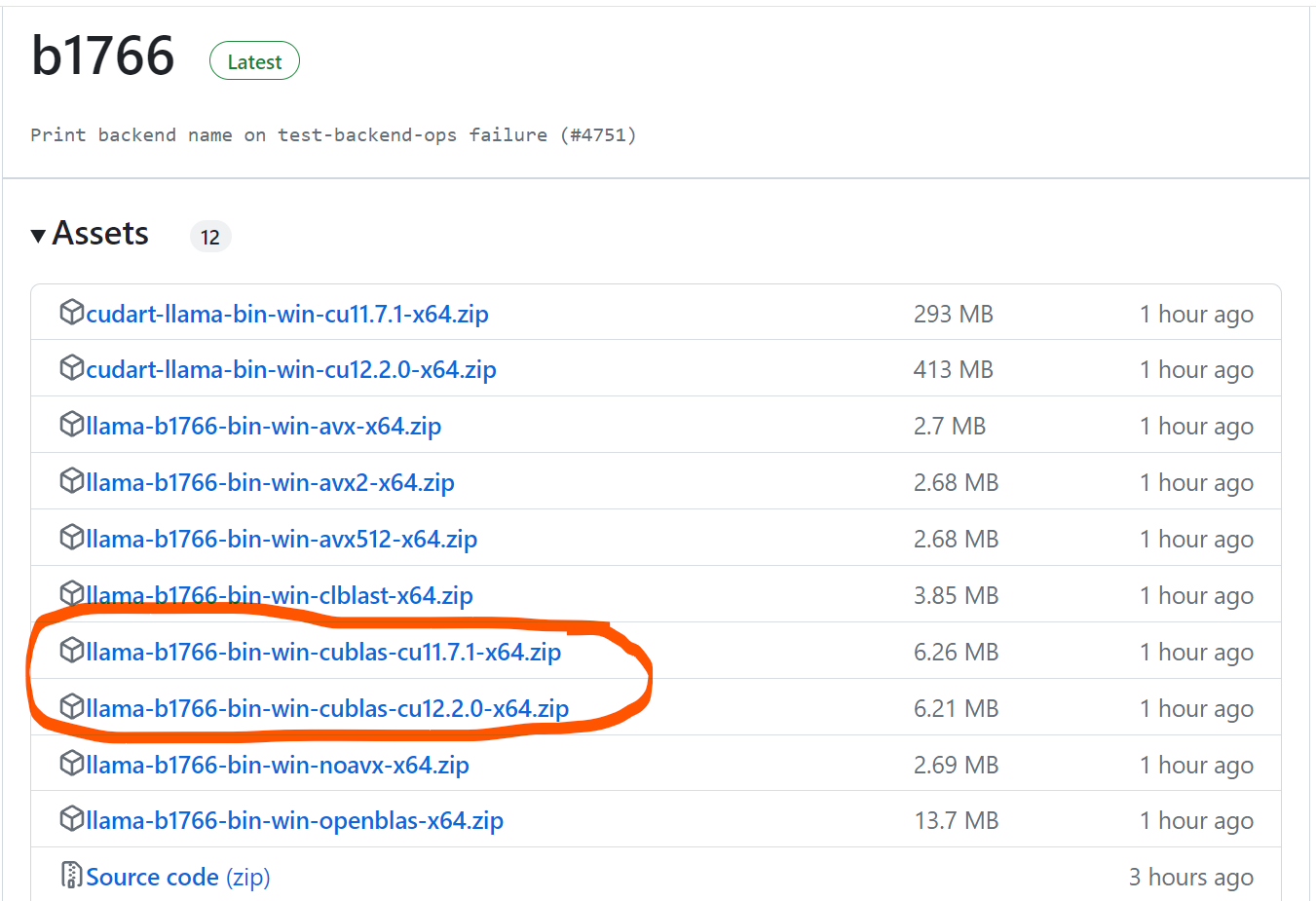Click the zip file icon beside Source code
This screenshot has width=1316, height=901.
[72, 876]
